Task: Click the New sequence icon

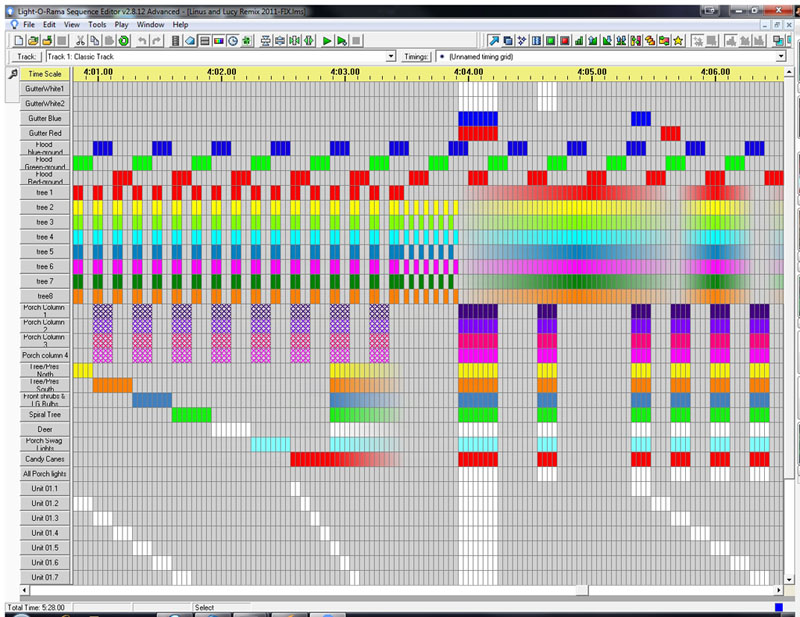Action: pyautogui.click(x=21, y=40)
